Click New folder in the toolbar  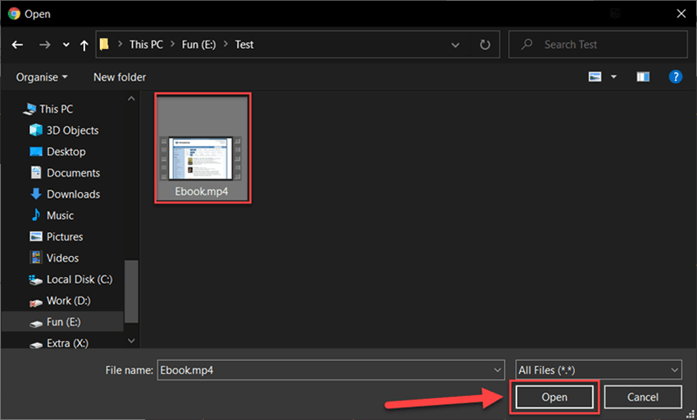coord(119,77)
